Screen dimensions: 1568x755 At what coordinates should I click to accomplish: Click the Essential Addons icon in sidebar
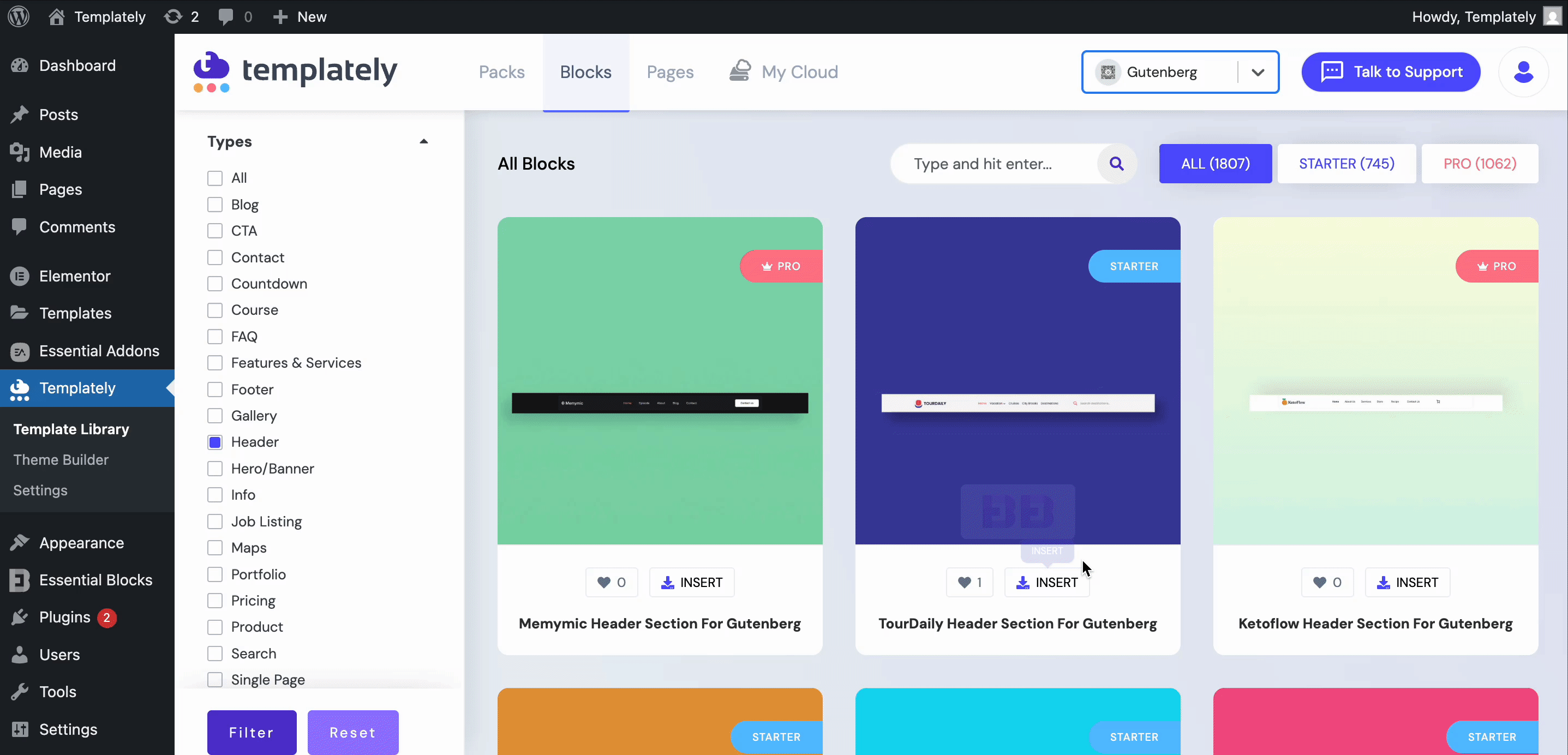tap(20, 351)
